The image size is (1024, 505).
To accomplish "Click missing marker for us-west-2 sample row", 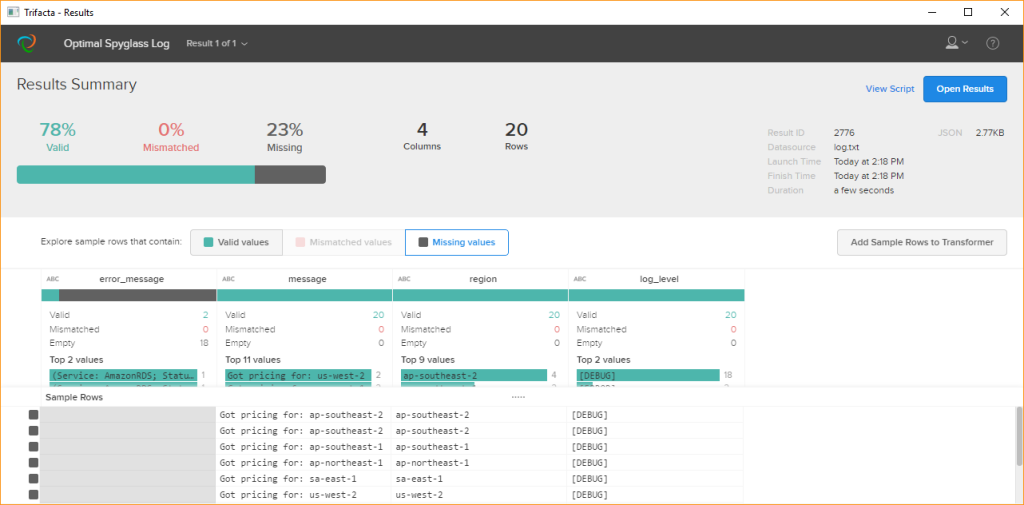I will click(x=33, y=495).
